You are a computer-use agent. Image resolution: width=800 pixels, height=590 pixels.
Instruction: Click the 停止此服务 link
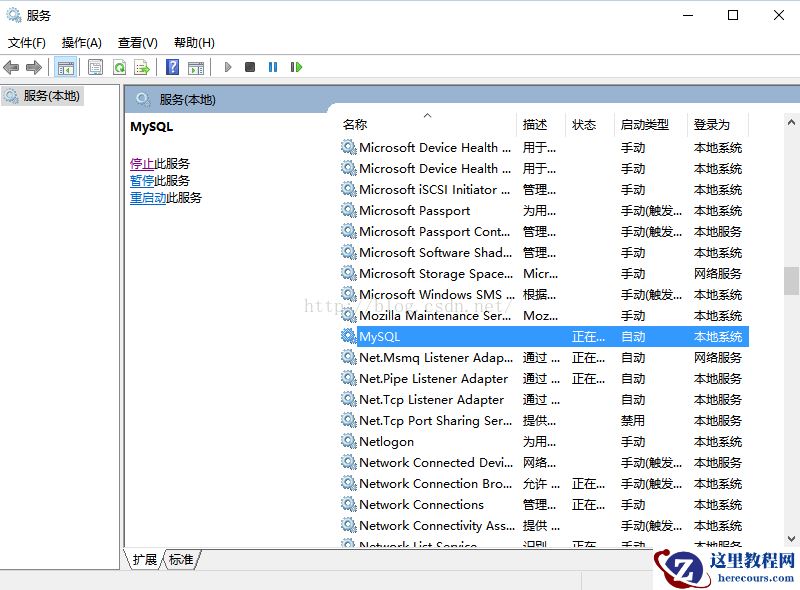[145, 163]
